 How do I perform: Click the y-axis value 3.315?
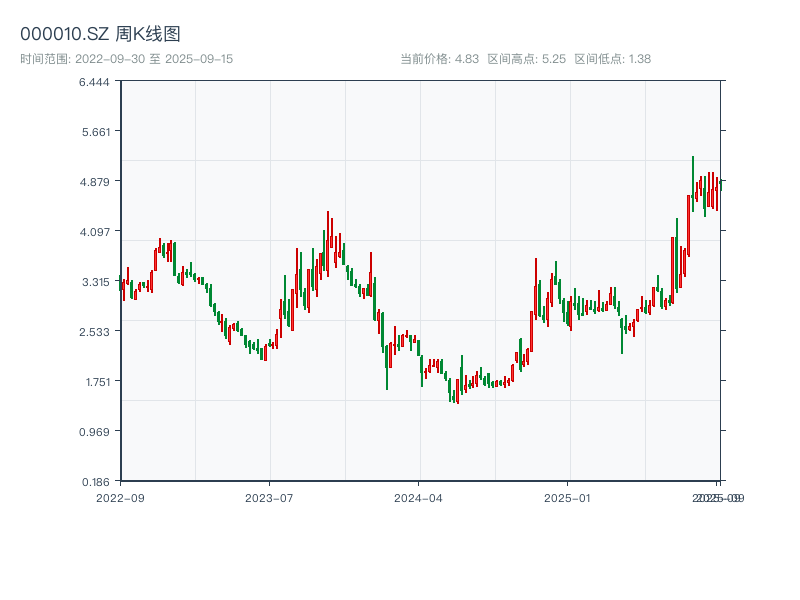pyautogui.click(x=96, y=282)
